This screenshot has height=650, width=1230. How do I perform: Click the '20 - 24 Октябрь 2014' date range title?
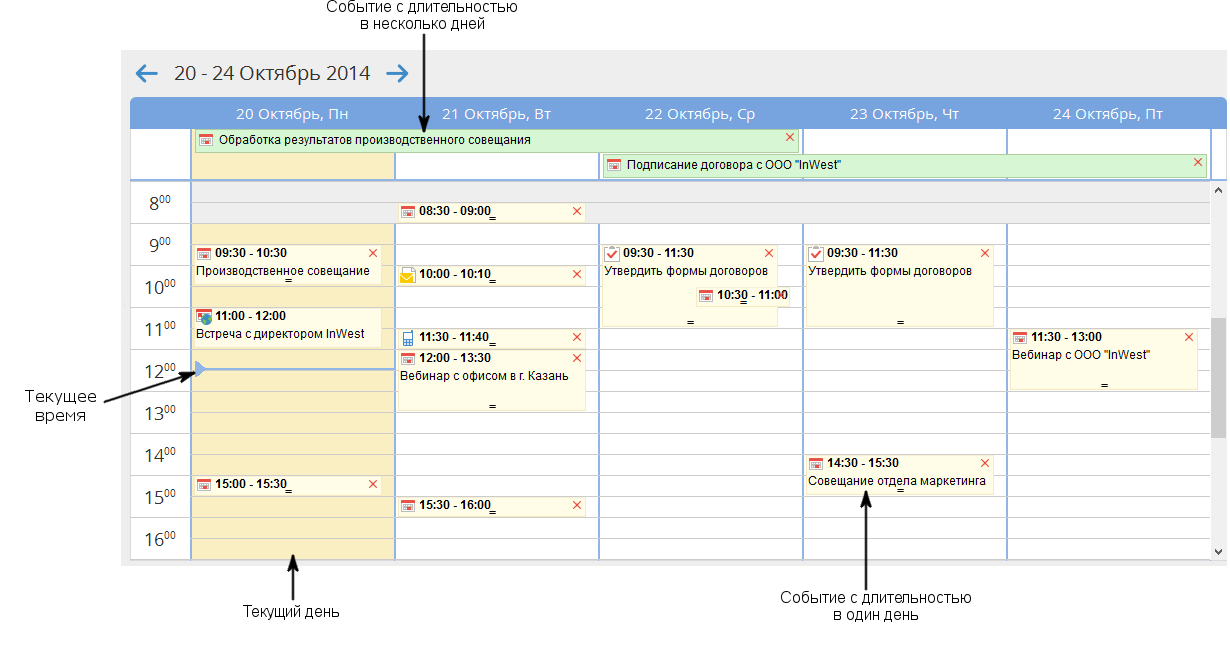click(272, 73)
